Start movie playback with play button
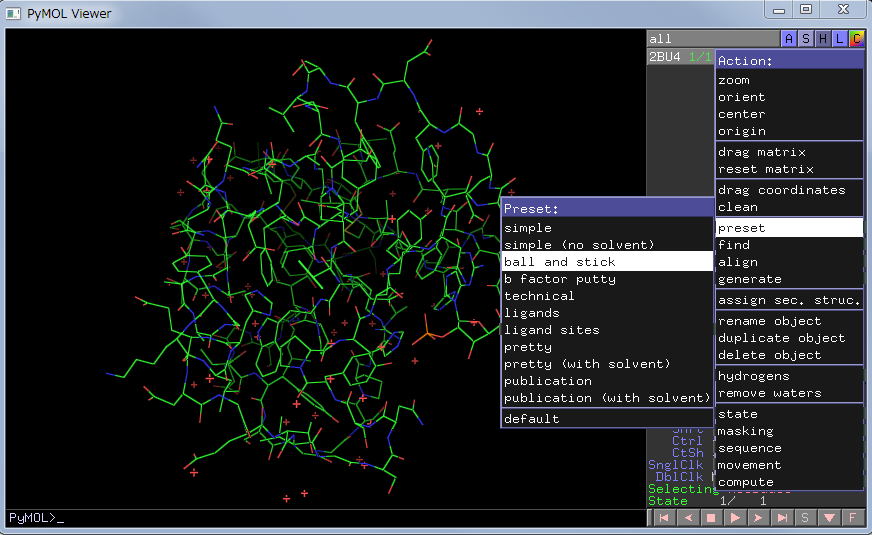The height and width of the screenshot is (535, 872). [735, 518]
